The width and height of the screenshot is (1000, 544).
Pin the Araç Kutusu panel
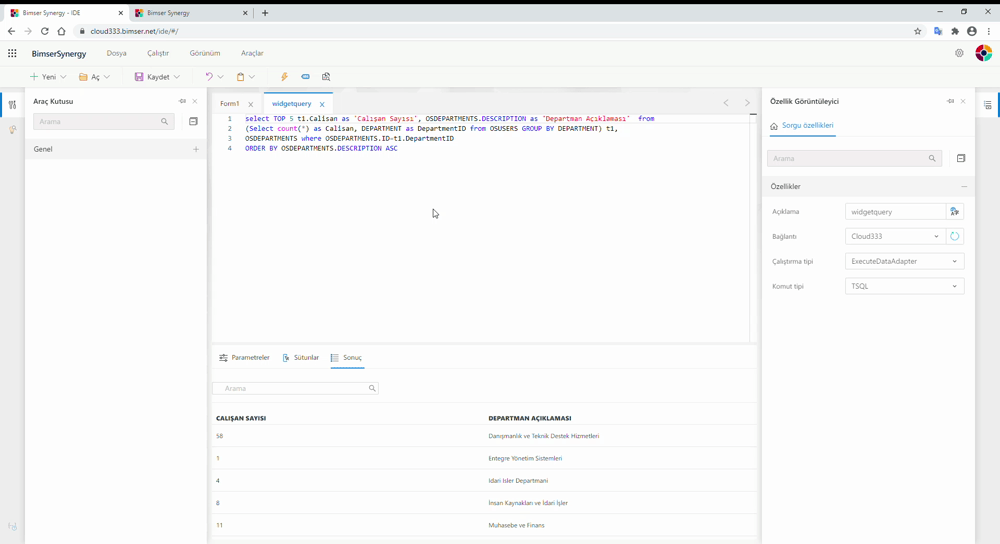[x=182, y=101]
